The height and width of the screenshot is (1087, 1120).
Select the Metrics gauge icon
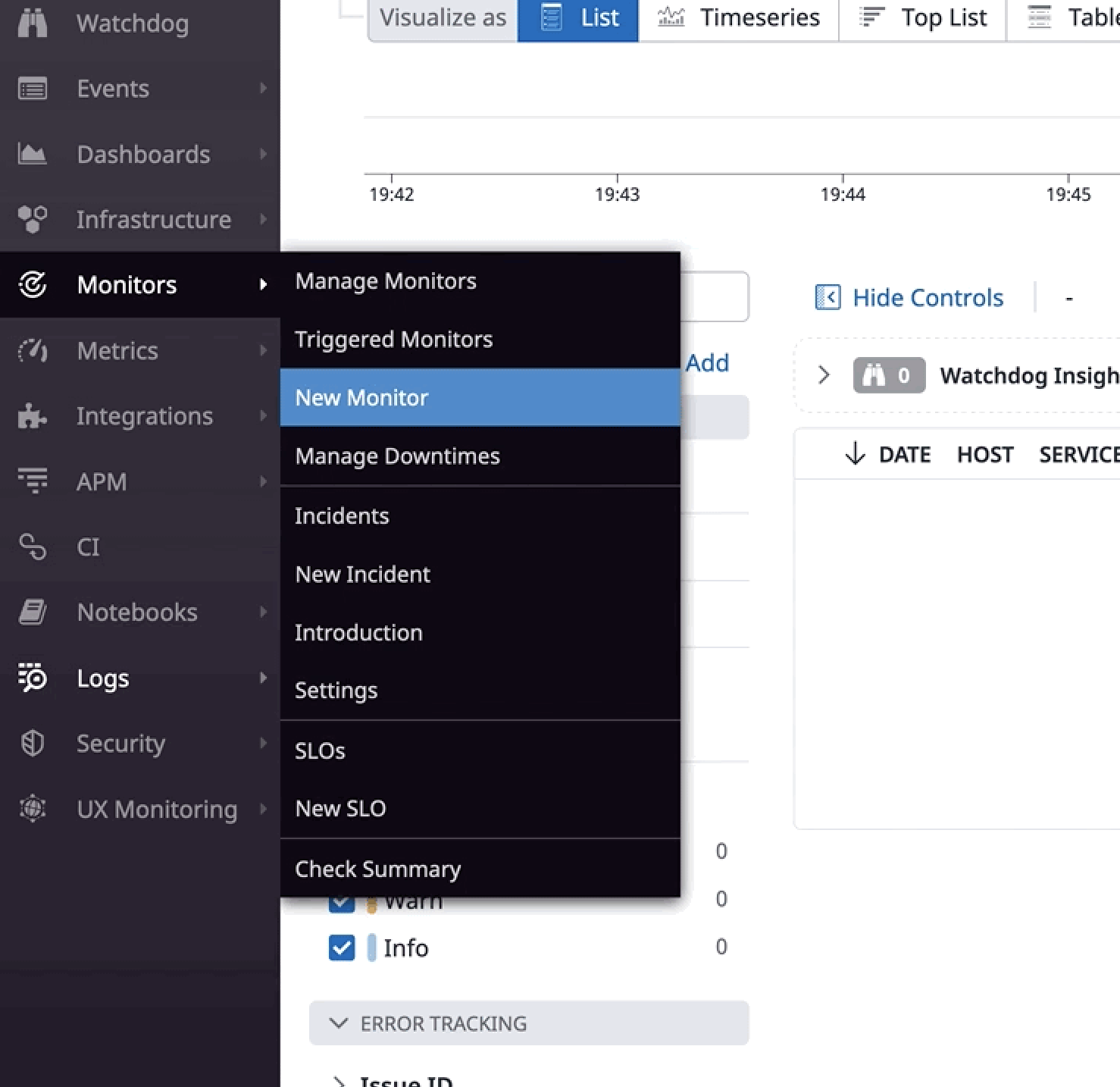[x=32, y=350]
